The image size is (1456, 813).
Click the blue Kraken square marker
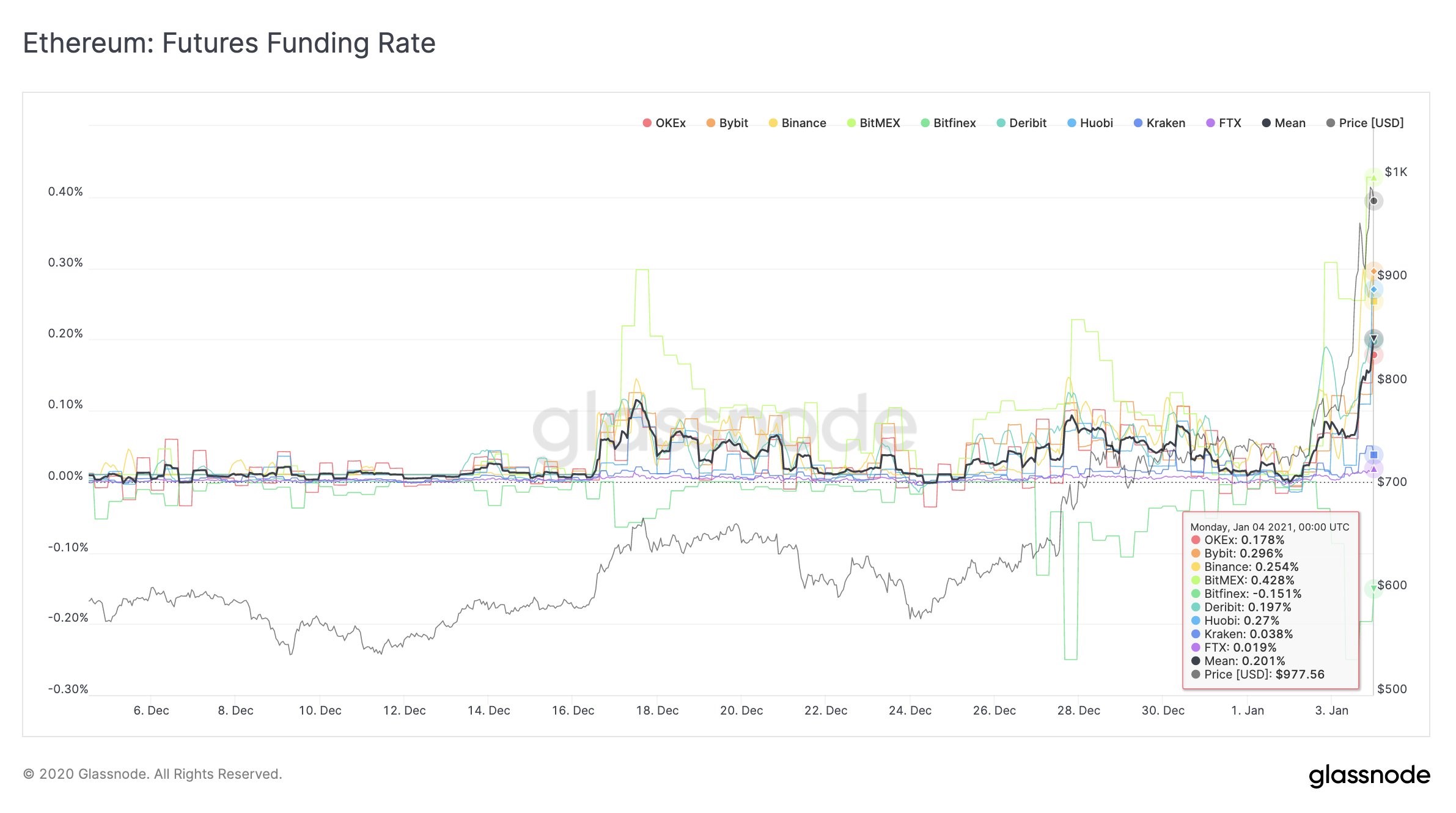1373,455
